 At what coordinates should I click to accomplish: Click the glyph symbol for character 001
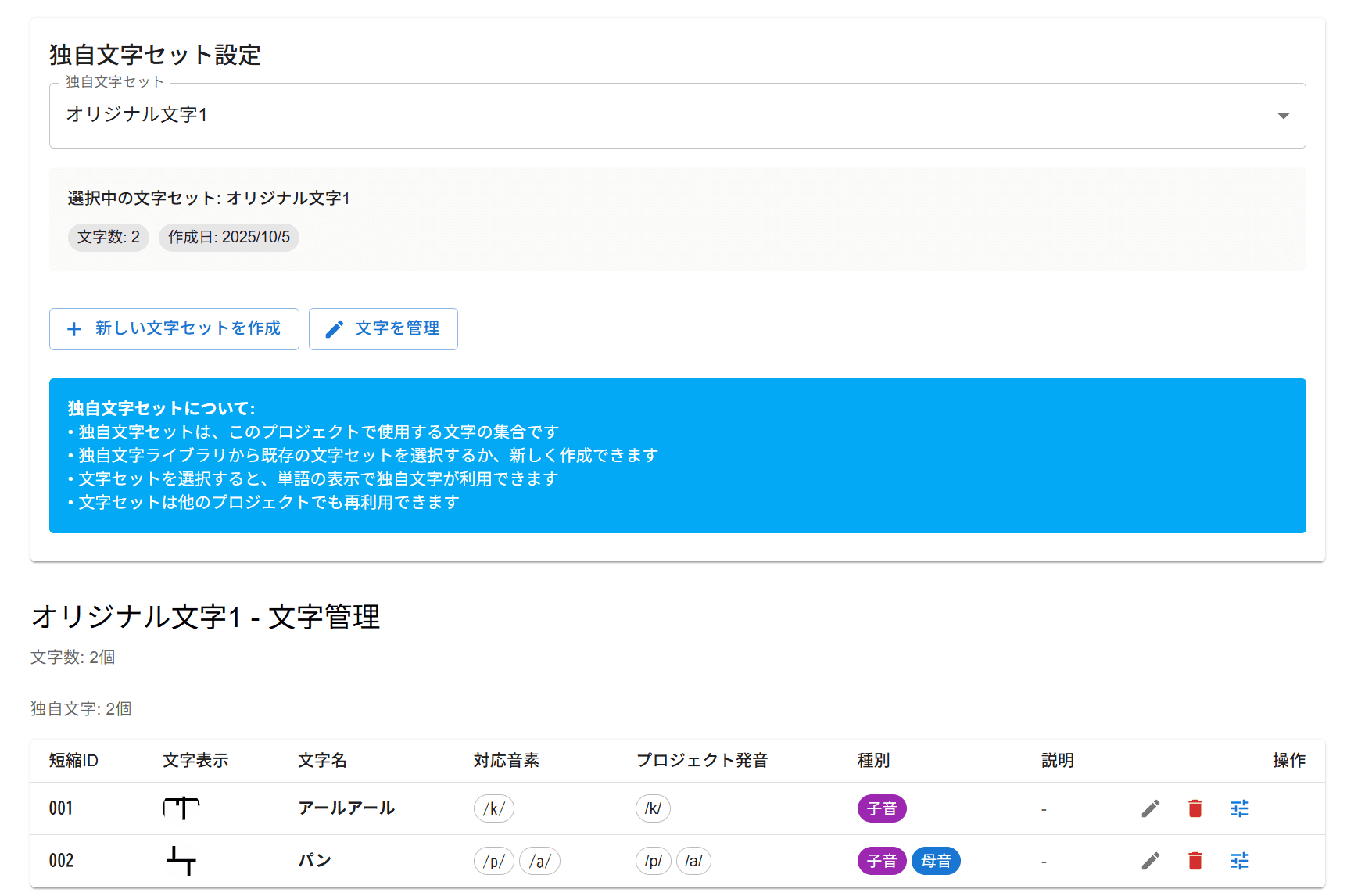point(181,808)
